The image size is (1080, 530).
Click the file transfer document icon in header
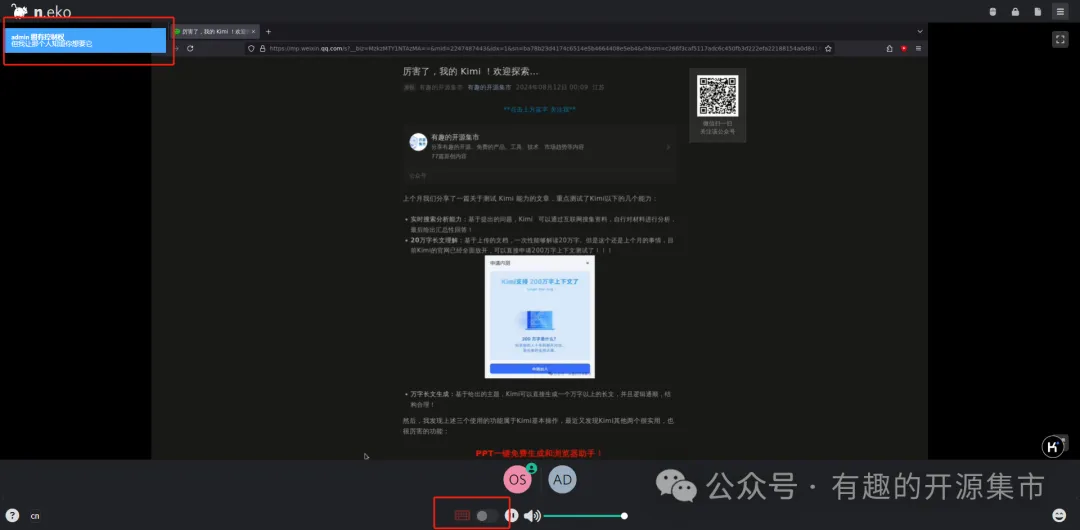pos(1038,11)
